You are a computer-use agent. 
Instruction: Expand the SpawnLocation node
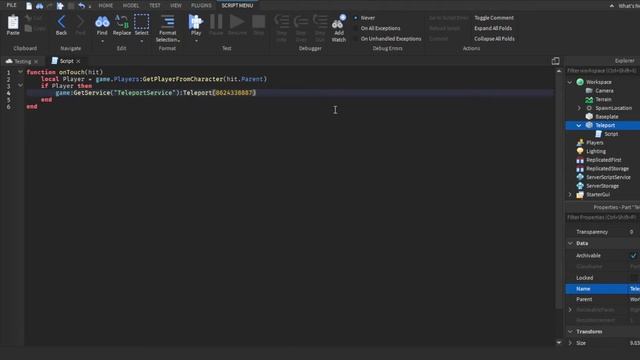tap(579, 108)
